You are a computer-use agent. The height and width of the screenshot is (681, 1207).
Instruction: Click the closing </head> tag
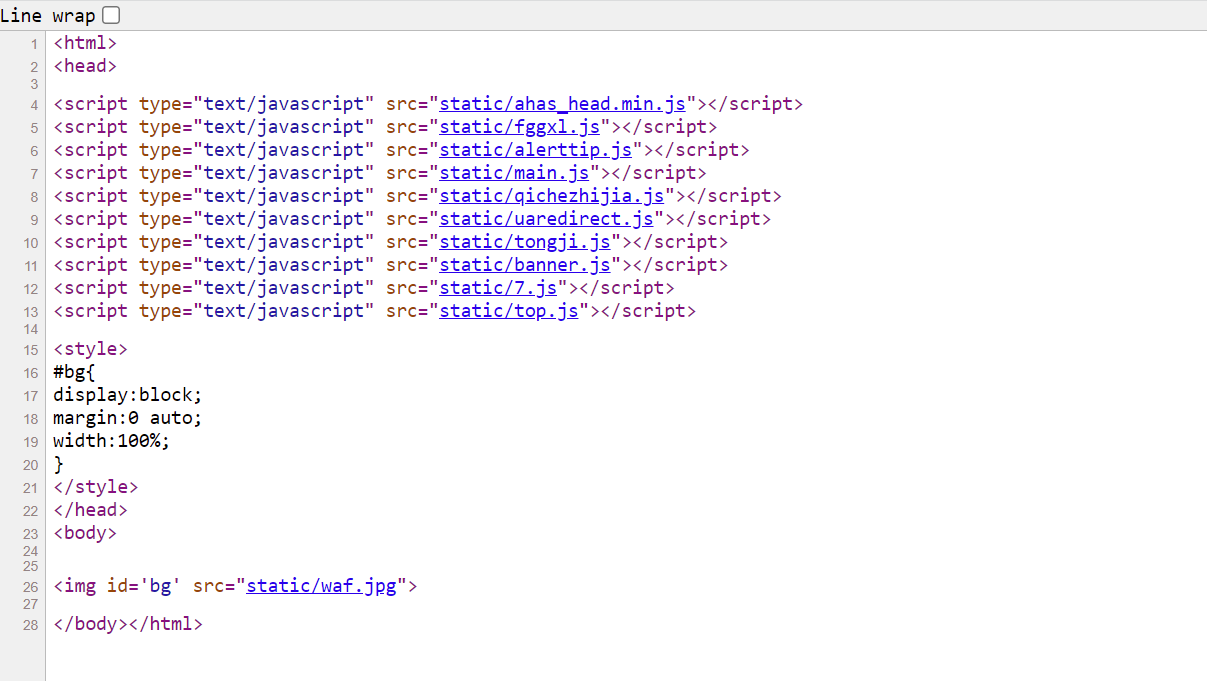point(90,510)
